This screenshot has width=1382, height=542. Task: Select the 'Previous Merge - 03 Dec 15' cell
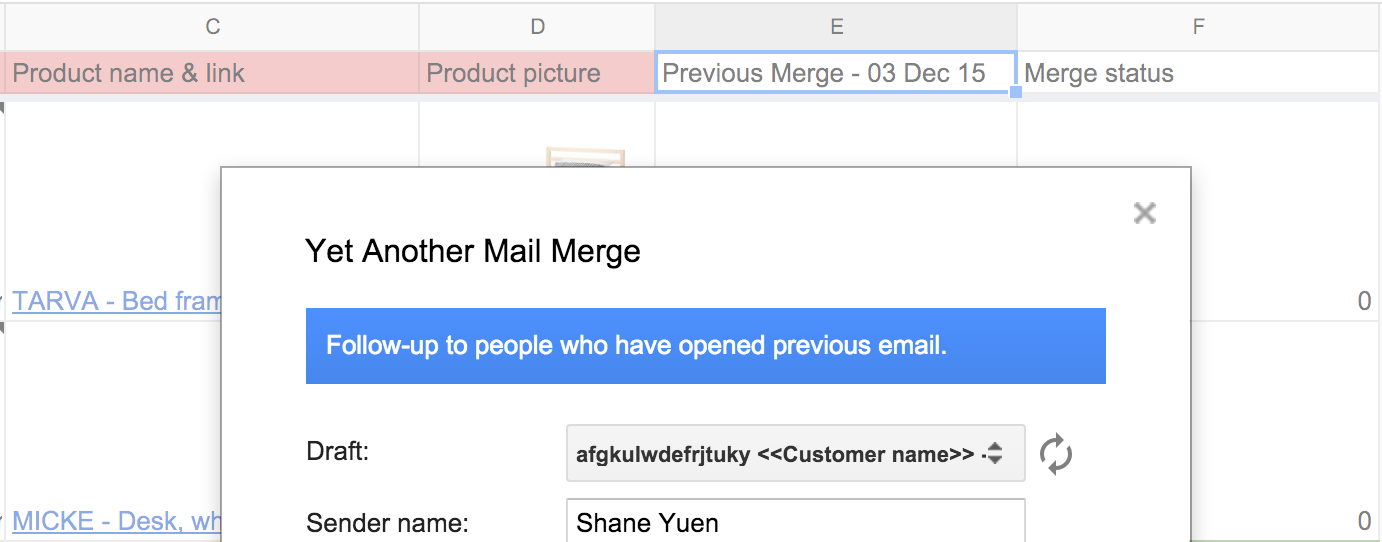tap(836, 73)
